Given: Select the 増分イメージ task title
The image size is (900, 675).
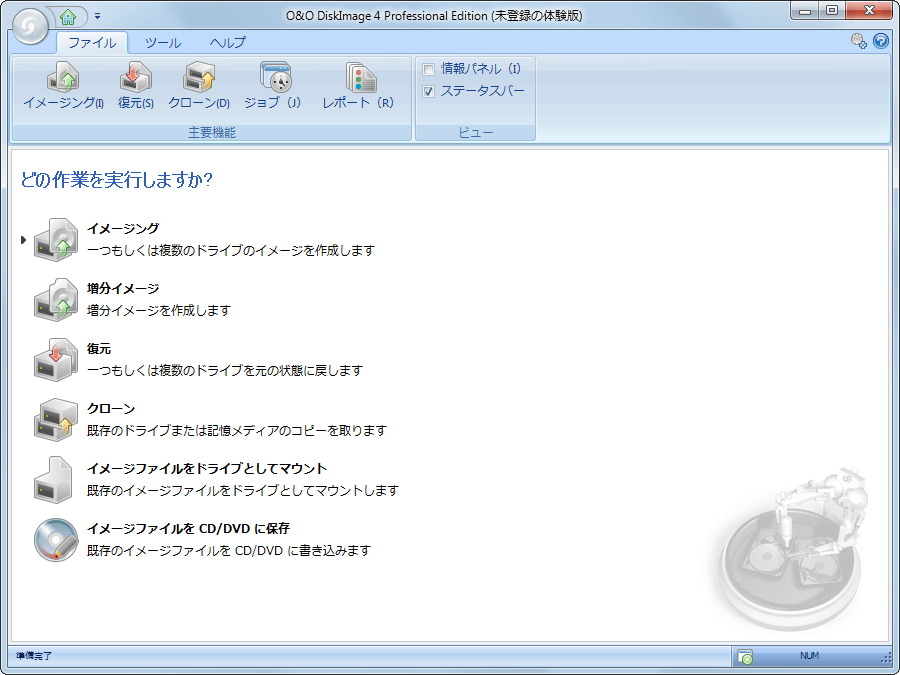Looking at the screenshot, I should click(x=123, y=288).
